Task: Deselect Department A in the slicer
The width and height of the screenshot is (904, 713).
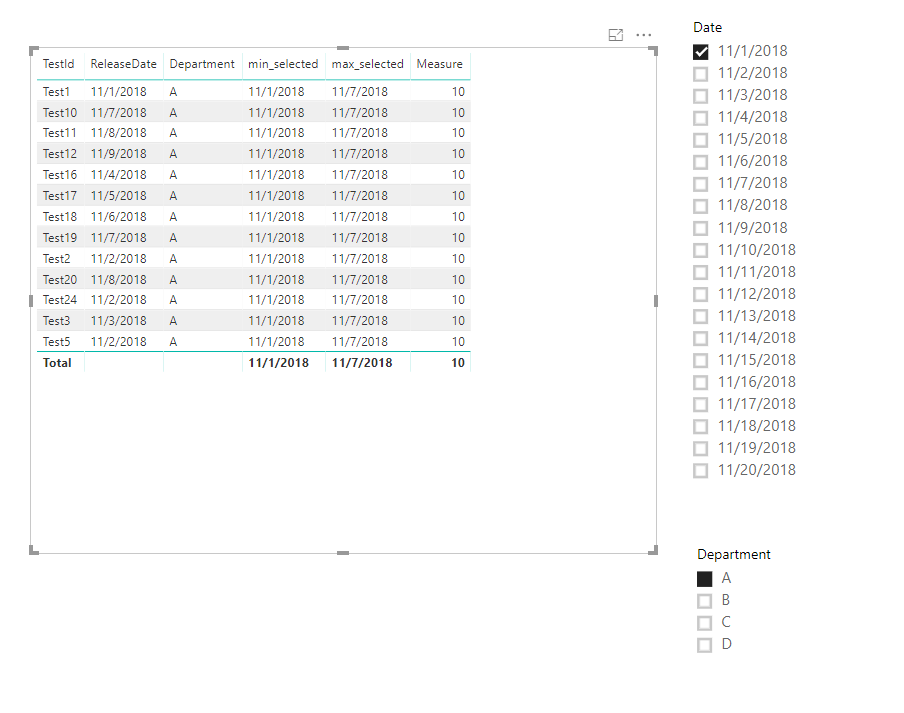Action: click(x=705, y=579)
